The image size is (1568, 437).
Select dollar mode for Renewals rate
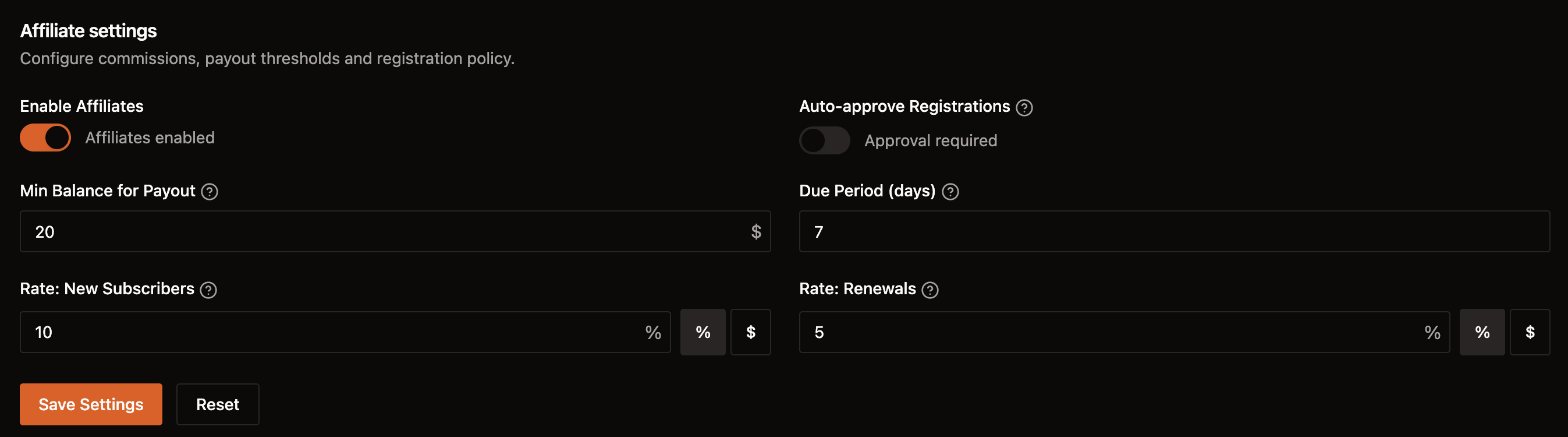click(x=1530, y=332)
